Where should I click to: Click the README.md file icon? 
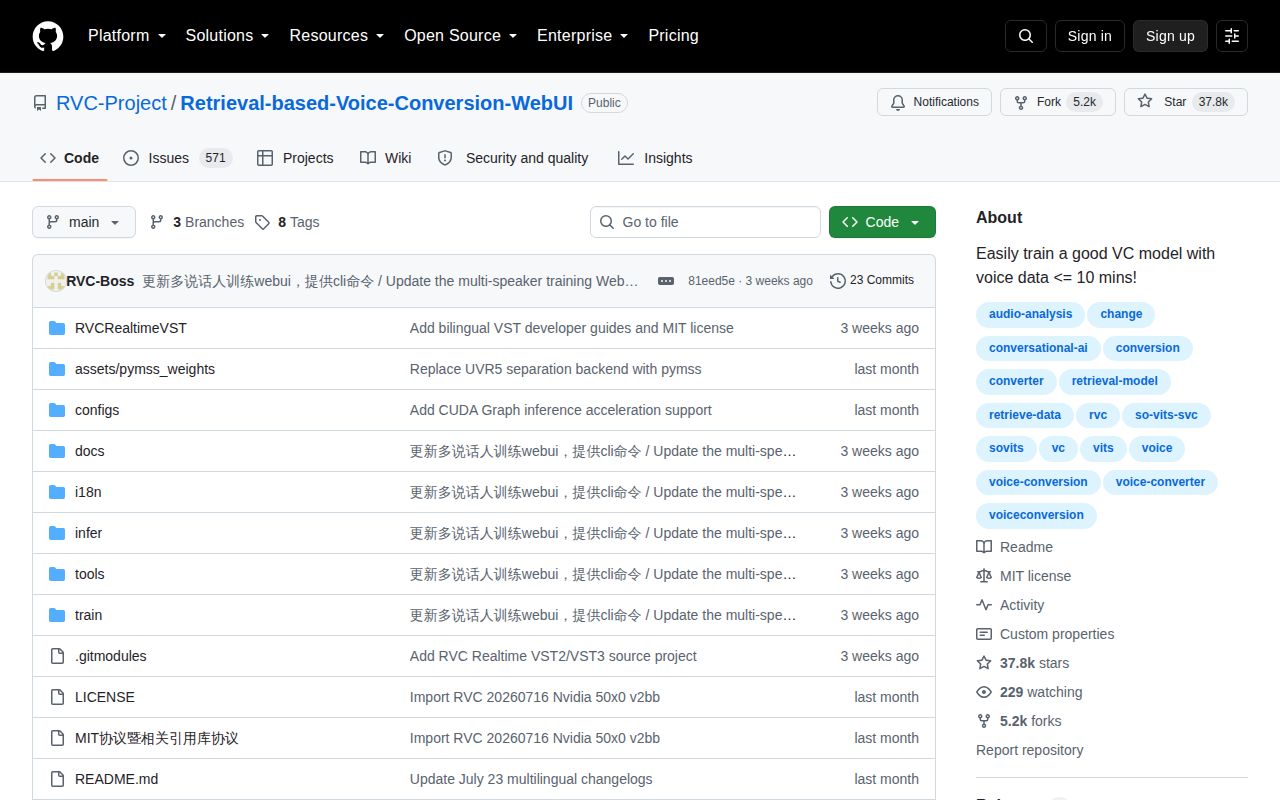click(57, 779)
